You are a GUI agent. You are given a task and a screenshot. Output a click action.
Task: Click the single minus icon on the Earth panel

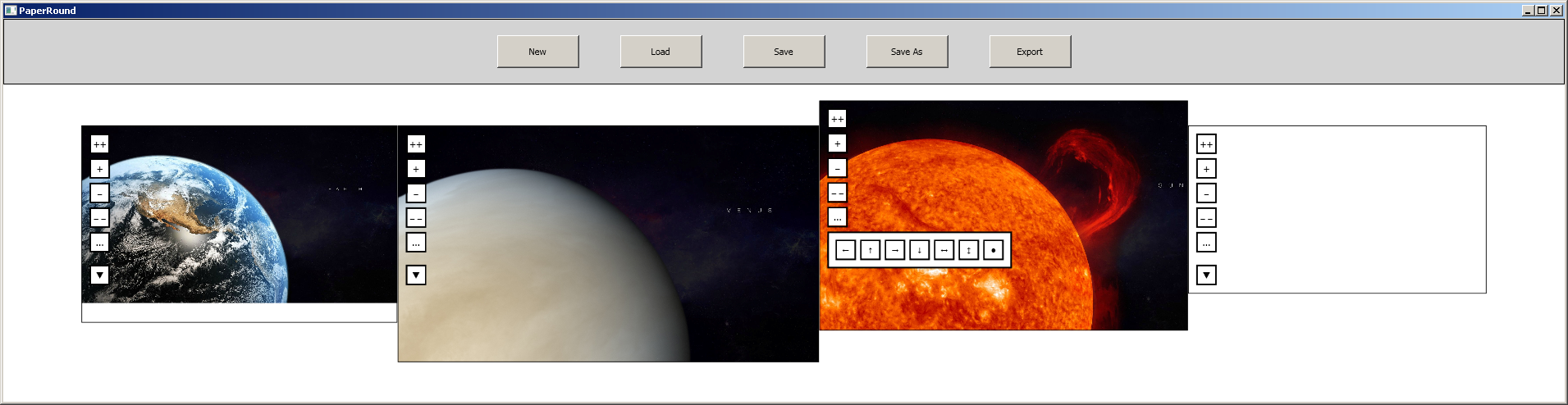[x=99, y=193]
